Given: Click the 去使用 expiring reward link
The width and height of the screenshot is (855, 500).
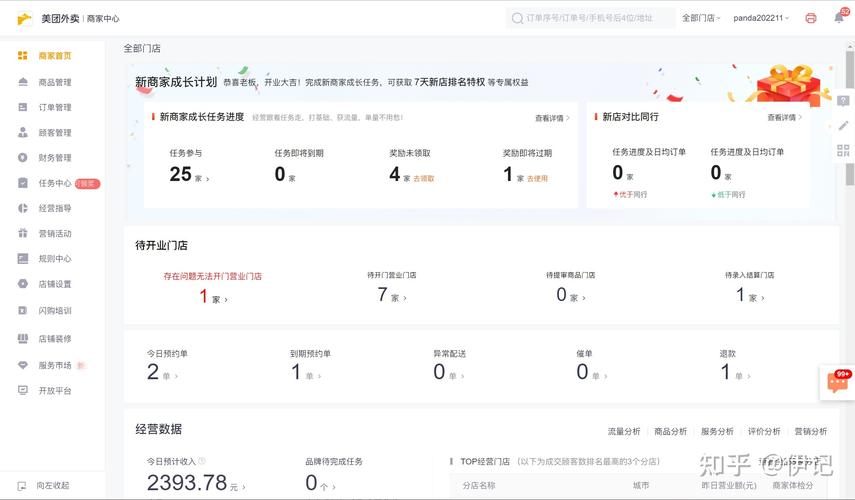Looking at the screenshot, I should tap(537, 178).
